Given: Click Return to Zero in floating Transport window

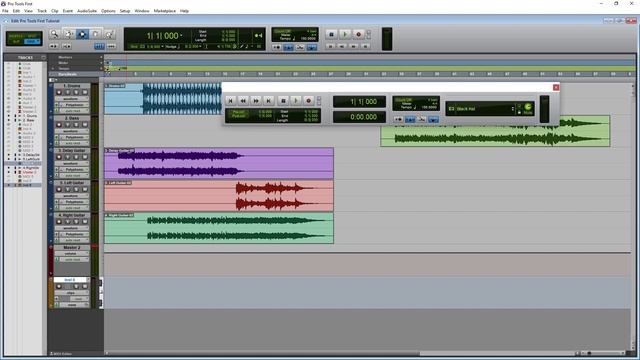Looking at the screenshot, I should (231, 100).
